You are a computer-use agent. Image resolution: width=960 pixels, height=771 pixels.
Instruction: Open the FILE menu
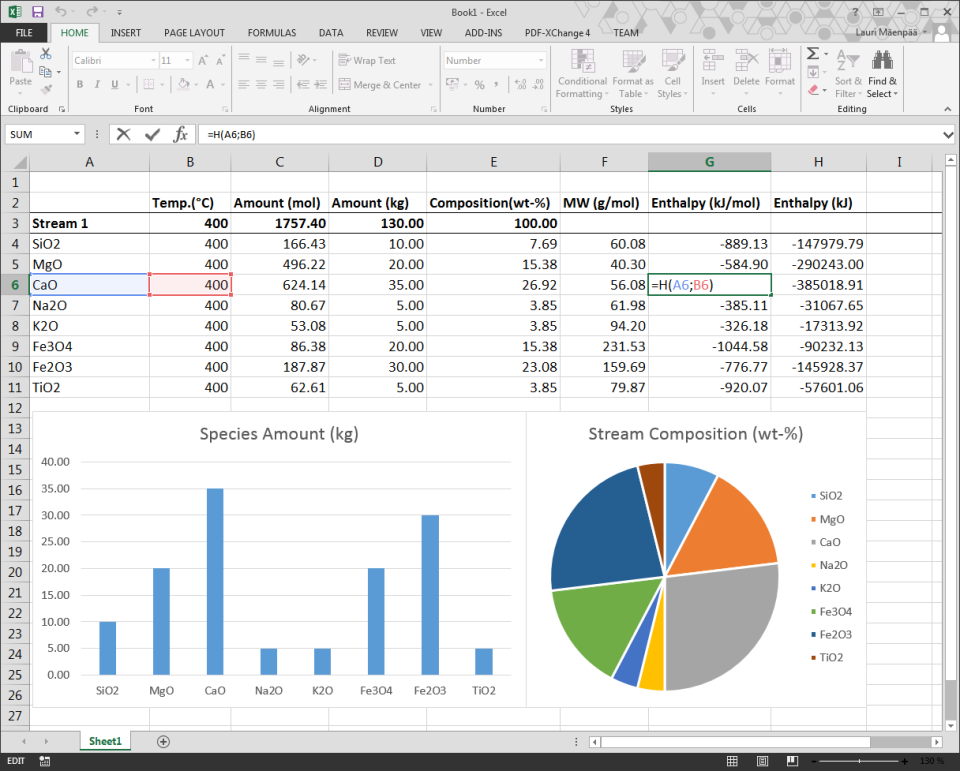point(23,32)
